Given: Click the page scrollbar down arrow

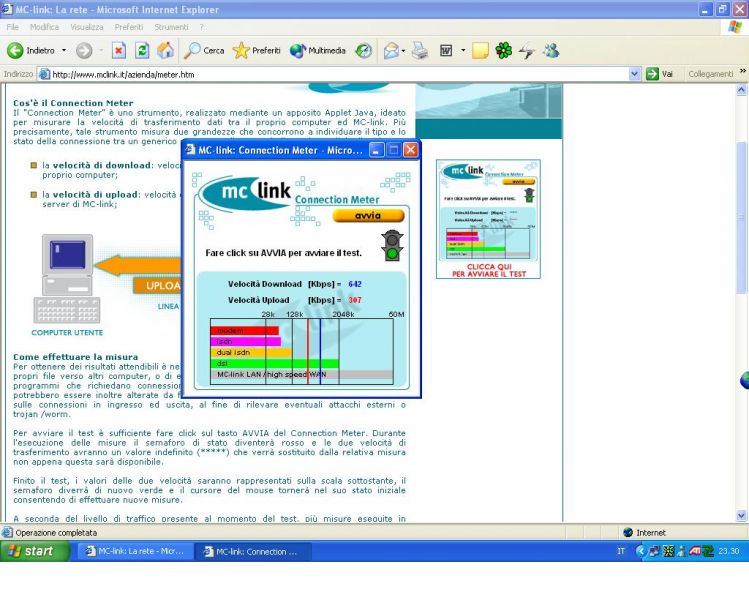Looking at the screenshot, I should point(741,515).
